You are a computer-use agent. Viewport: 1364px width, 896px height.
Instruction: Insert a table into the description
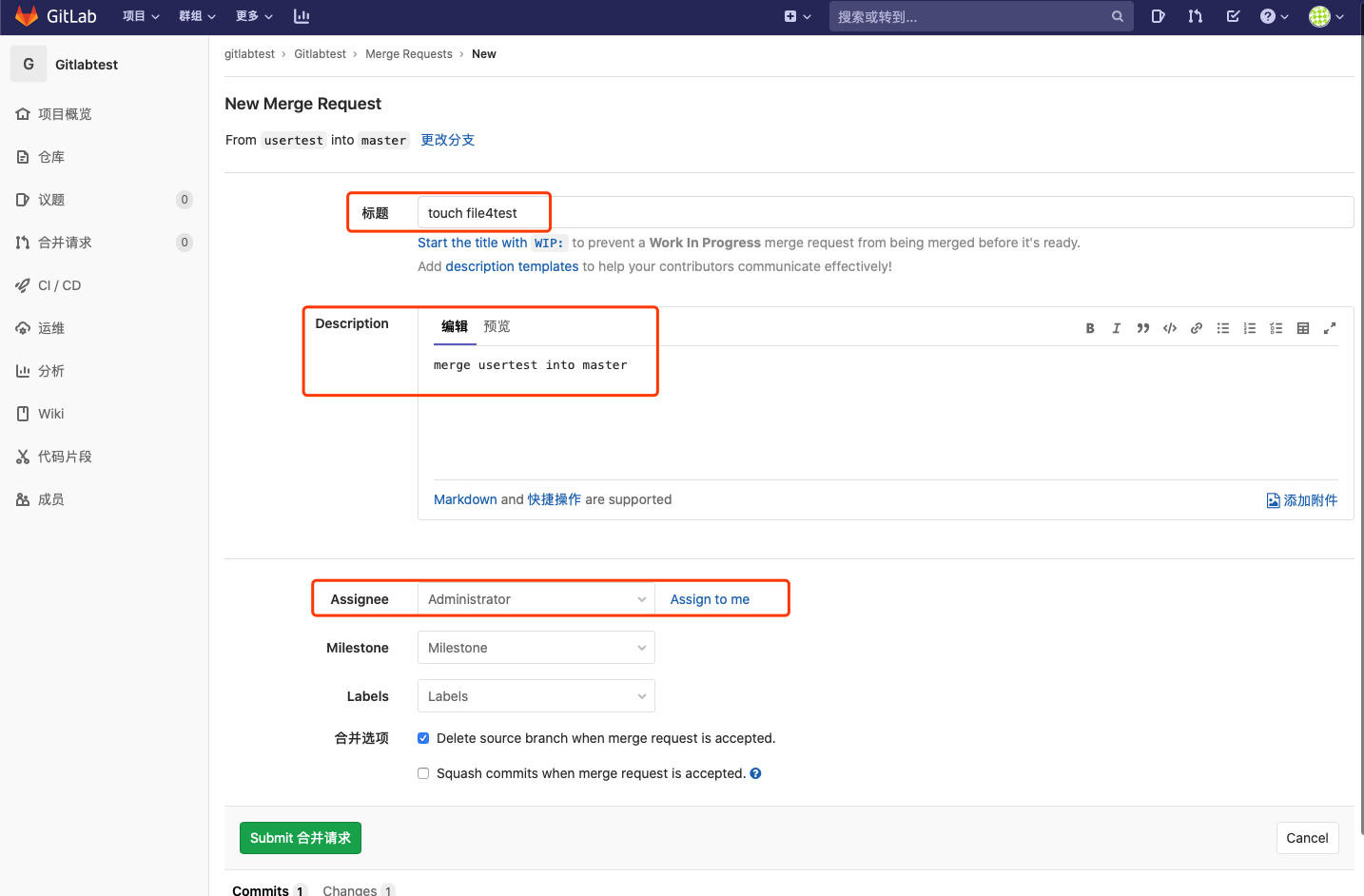tap(1302, 328)
